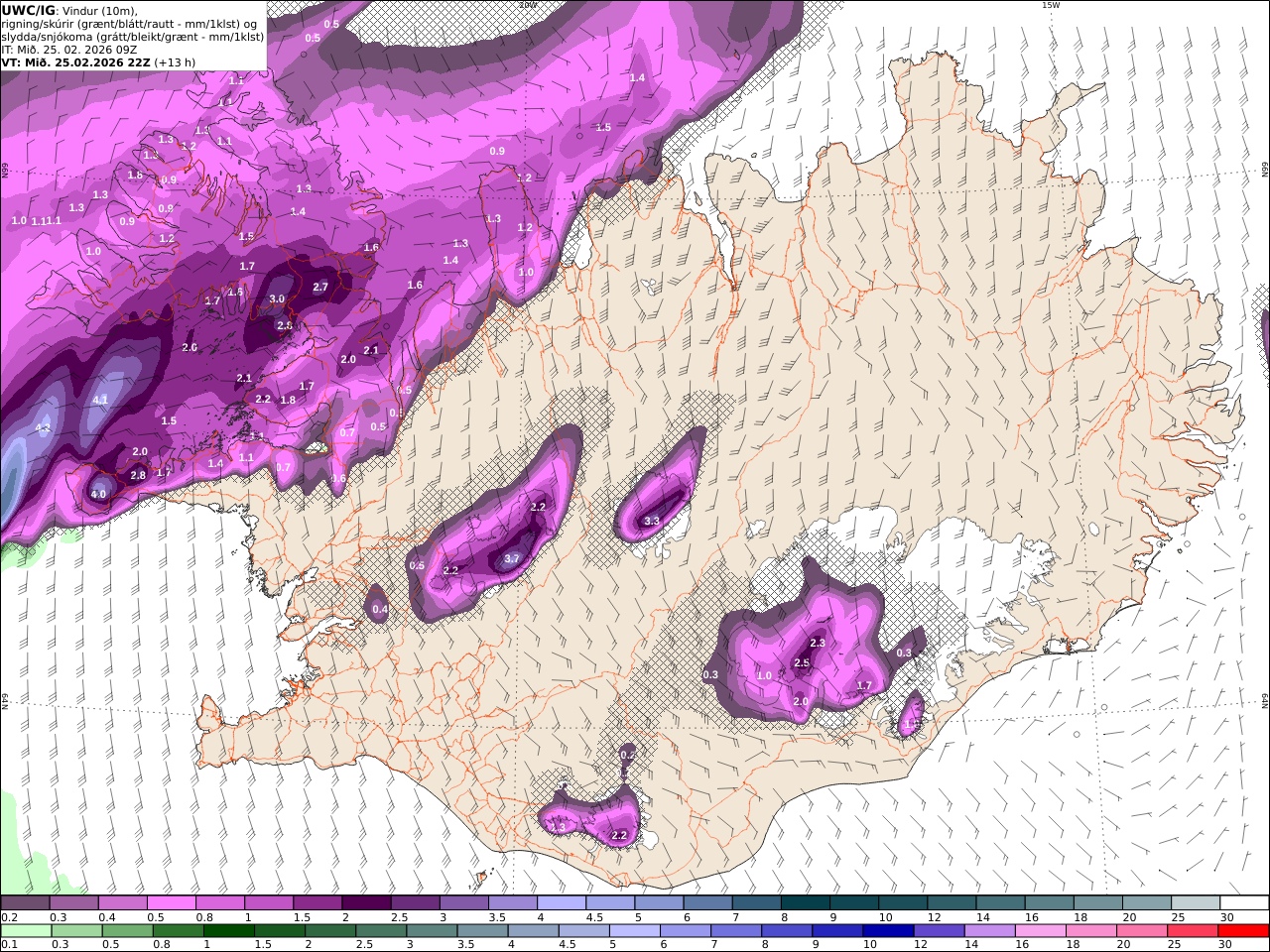Viewport: 1270px width, 952px height.
Task: Click the '0.2' label in top legend row
Action: pos(9,917)
